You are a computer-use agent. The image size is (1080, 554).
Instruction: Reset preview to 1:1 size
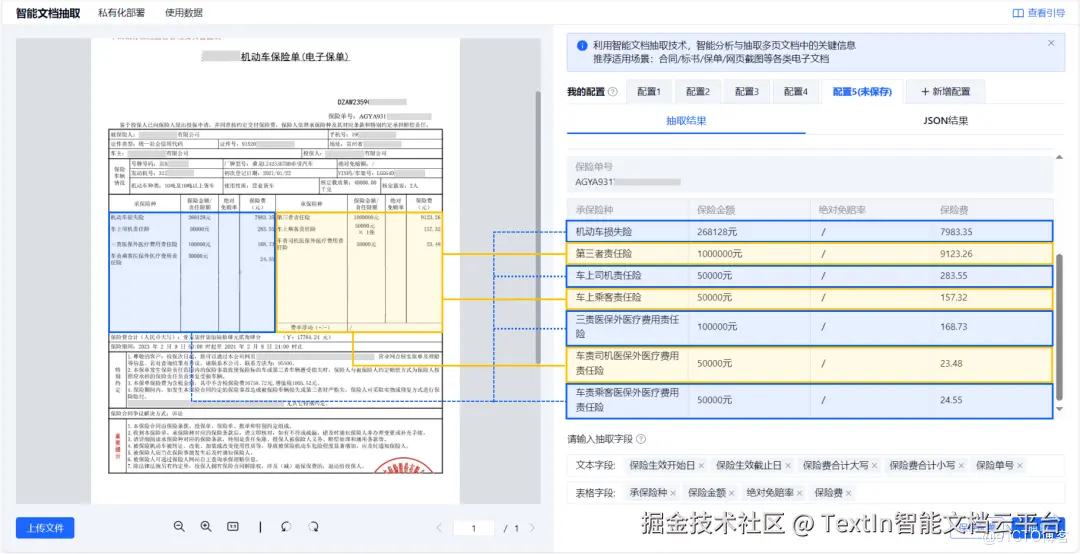pyautogui.click(x=233, y=526)
